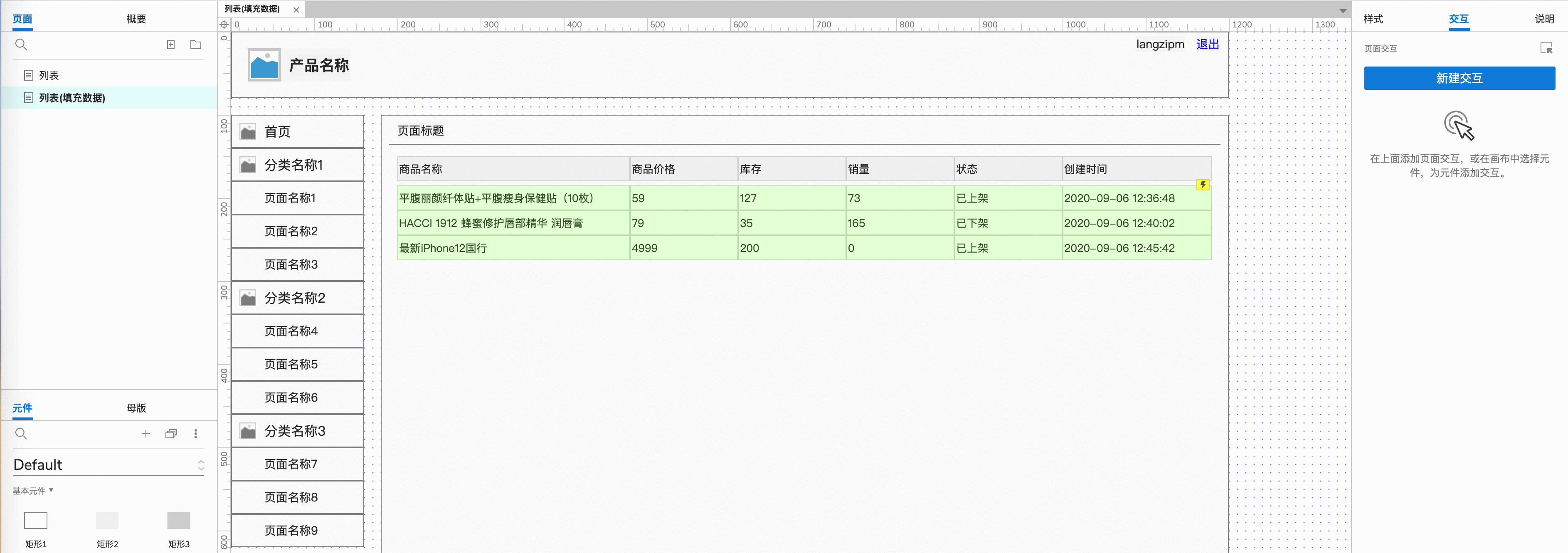
Task: Click the page interaction popout icon
Action: pos(1546,48)
